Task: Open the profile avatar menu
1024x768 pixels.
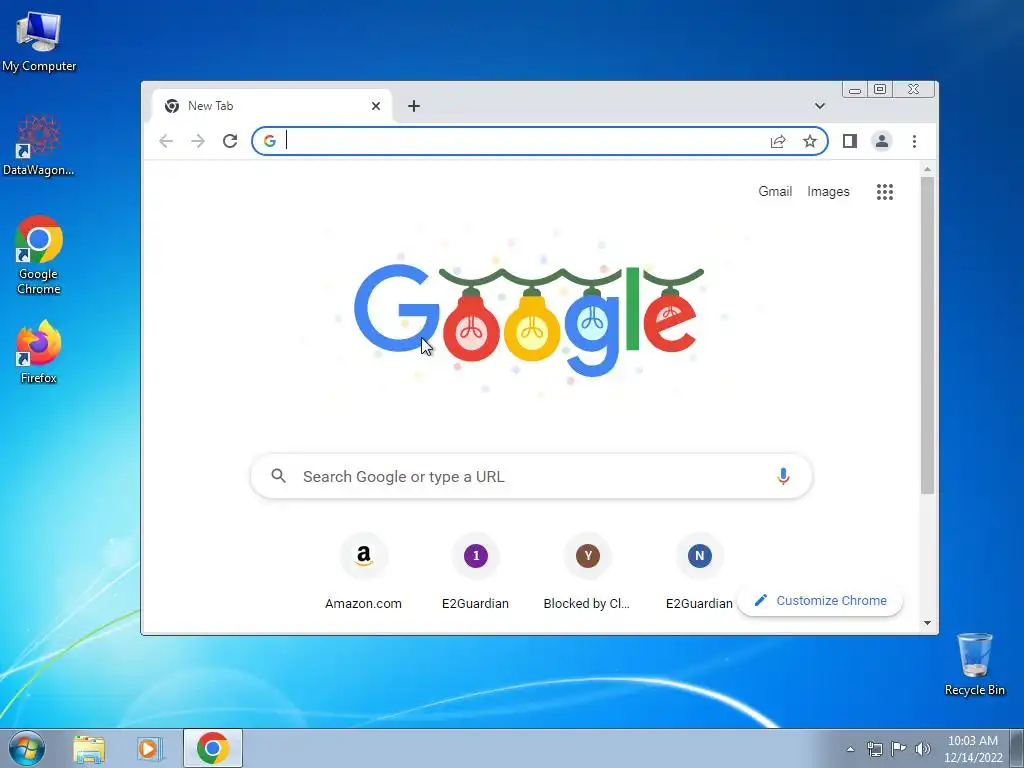Action: [882, 141]
